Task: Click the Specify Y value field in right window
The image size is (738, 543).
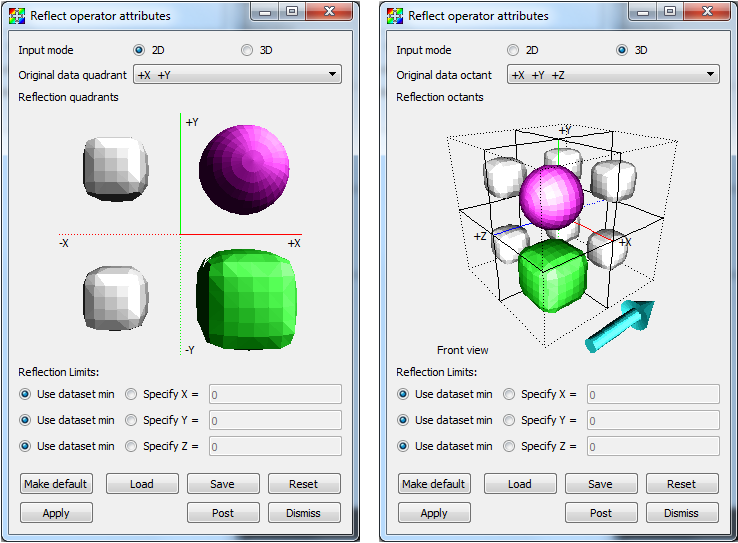Action: click(653, 420)
